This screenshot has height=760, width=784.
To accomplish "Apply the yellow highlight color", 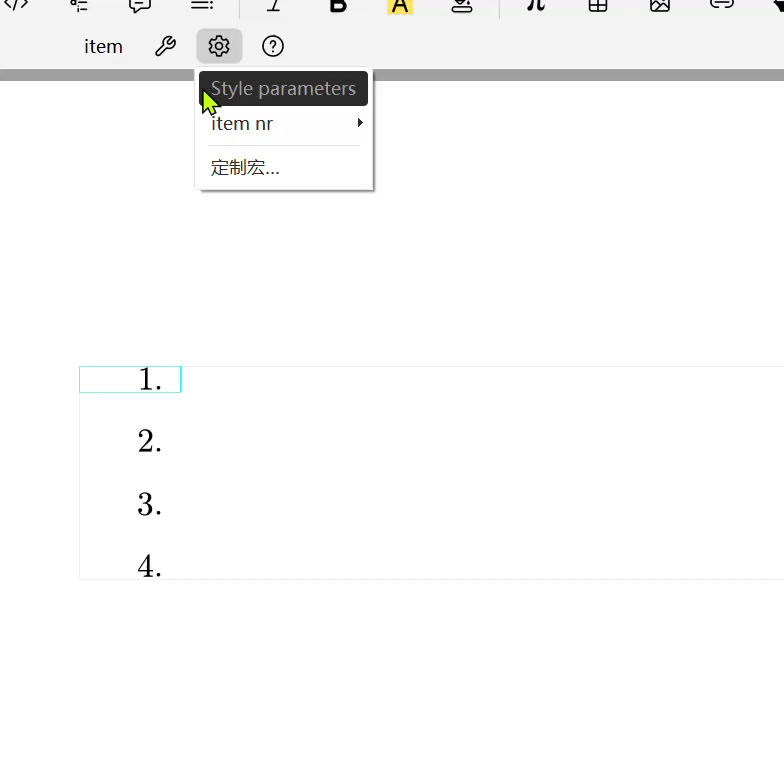I will (x=400, y=6).
